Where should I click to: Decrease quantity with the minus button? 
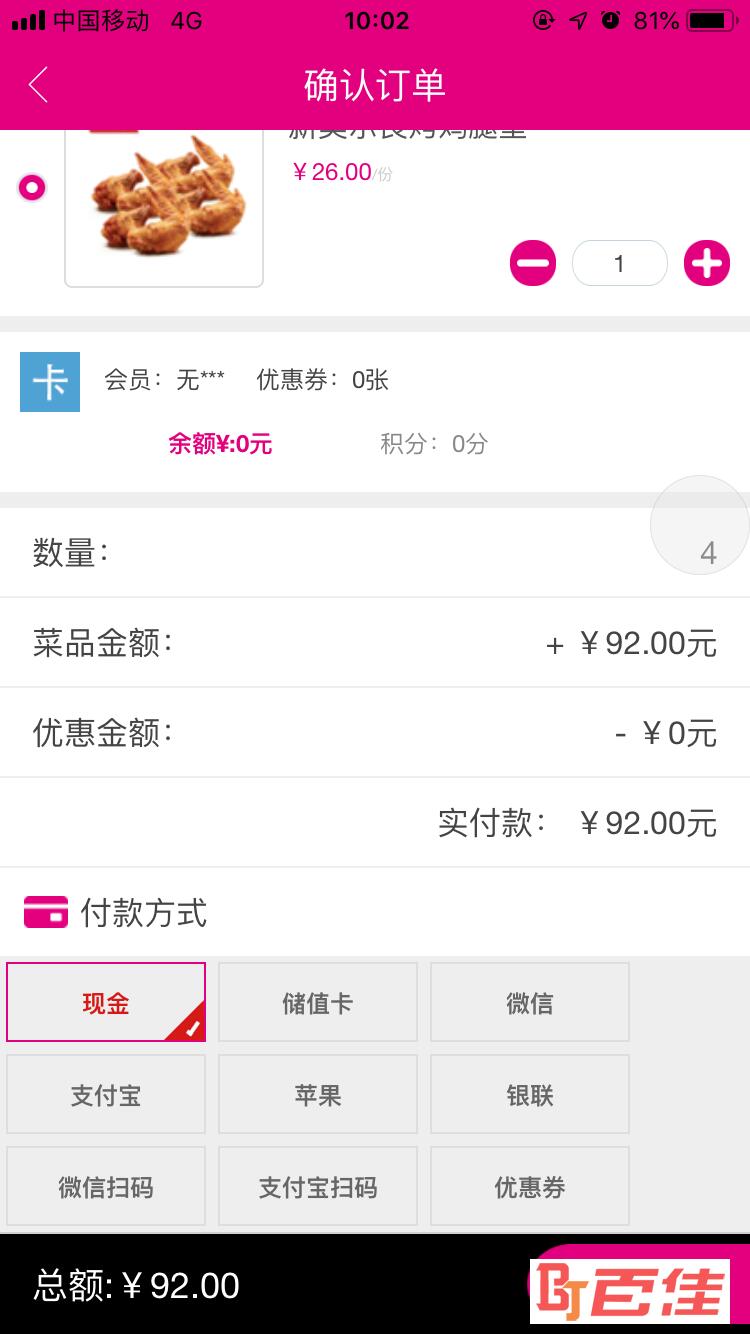pos(532,264)
